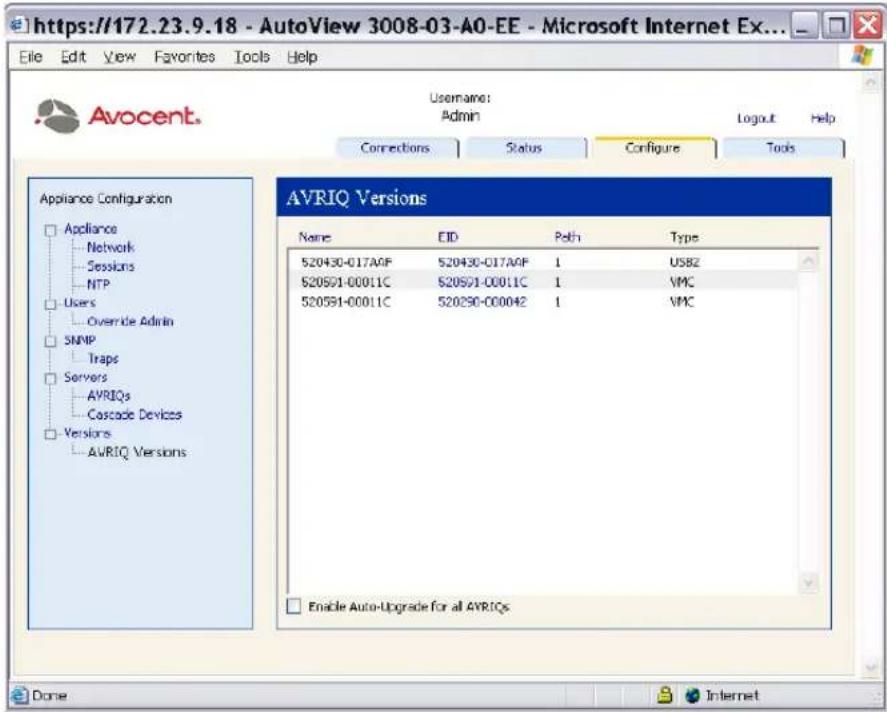887x712 pixels.
Task: Click EID link 520591-00011C
Action: click(x=483, y=282)
